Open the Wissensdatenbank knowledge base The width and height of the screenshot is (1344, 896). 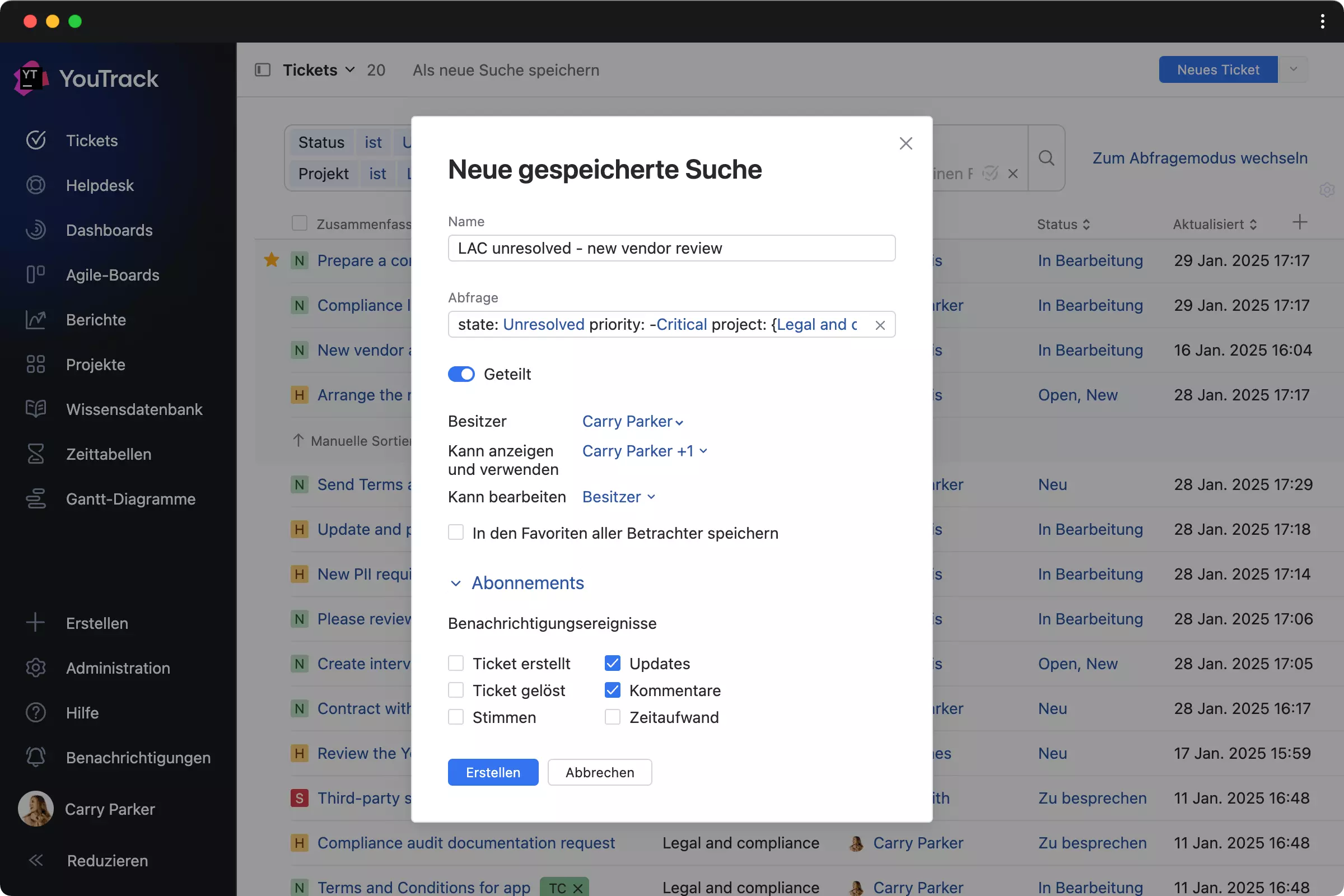pos(134,409)
